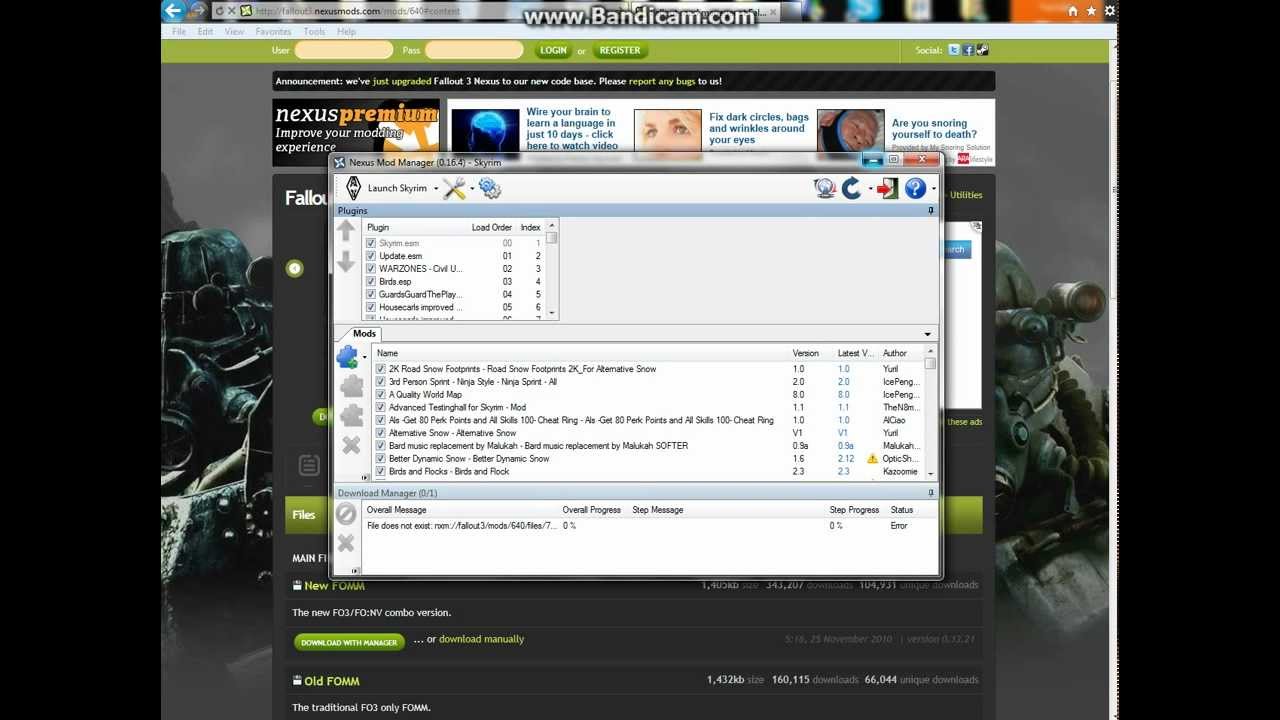Viewport: 1280px width, 720px height.
Task: Toggle the 3rd Person Sprint mod checkbox
Action: (381, 382)
